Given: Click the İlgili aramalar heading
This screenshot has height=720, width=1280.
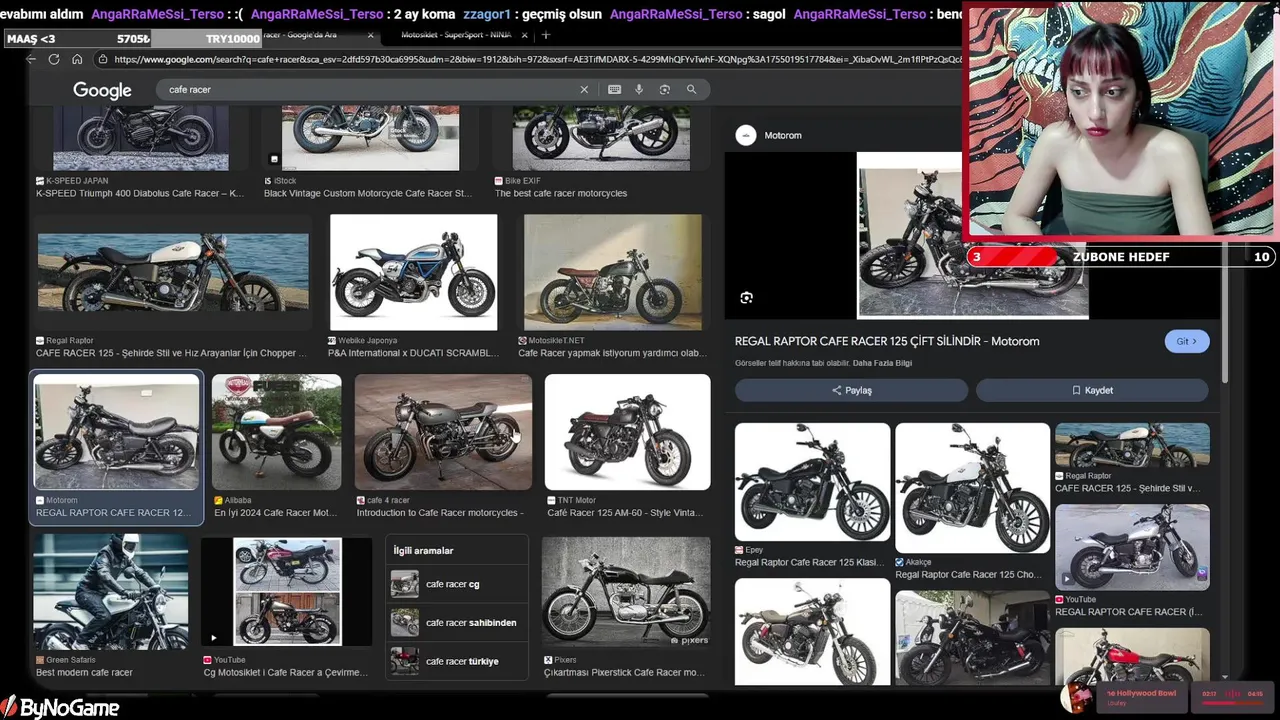Looking at the screenshot, I should [423, 550].
